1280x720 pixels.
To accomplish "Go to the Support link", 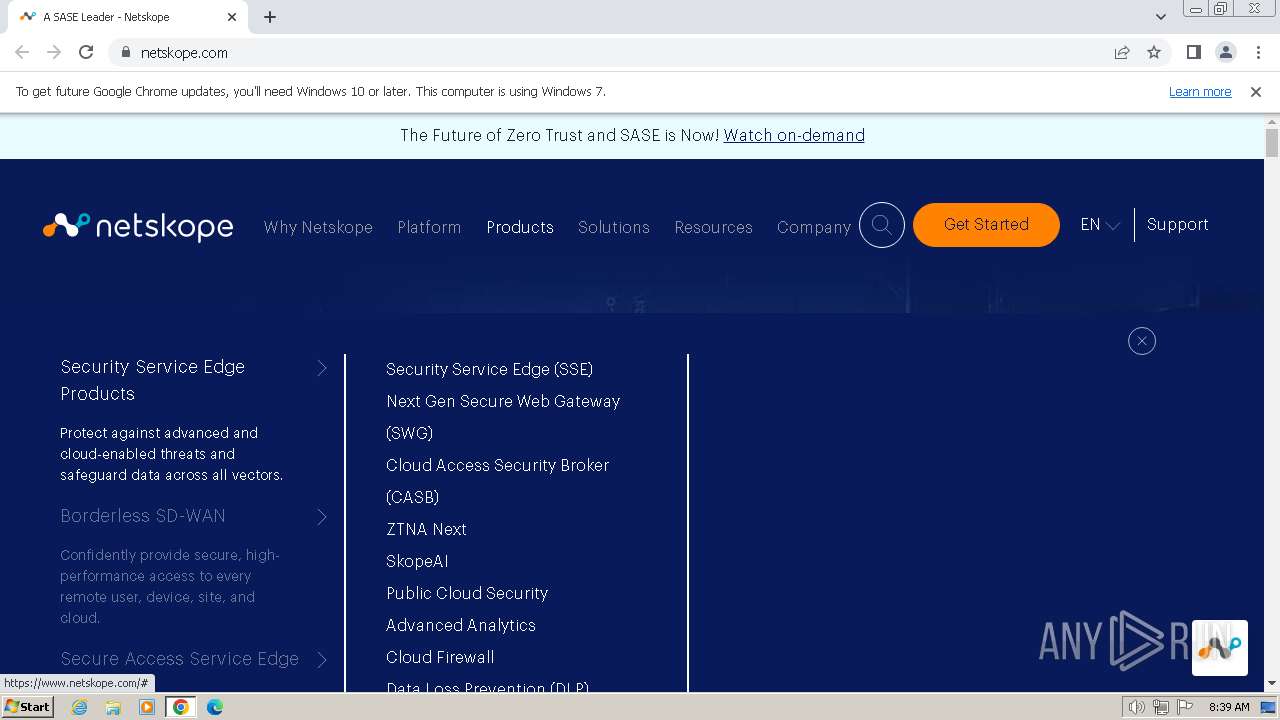I will 1178,225.
